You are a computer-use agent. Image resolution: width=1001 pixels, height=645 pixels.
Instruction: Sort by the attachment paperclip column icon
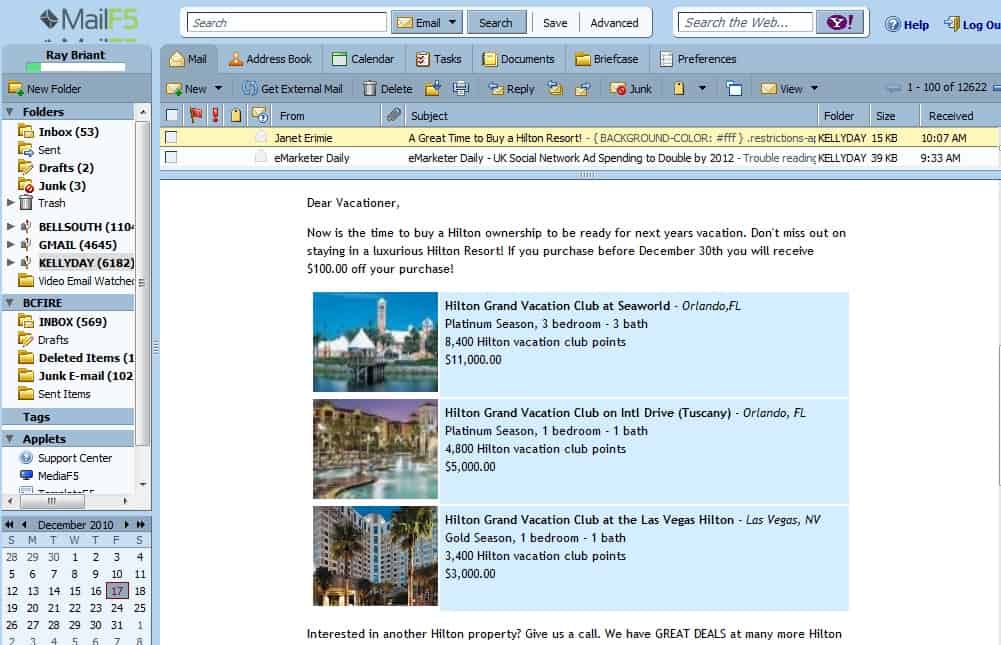click(394, 115)
